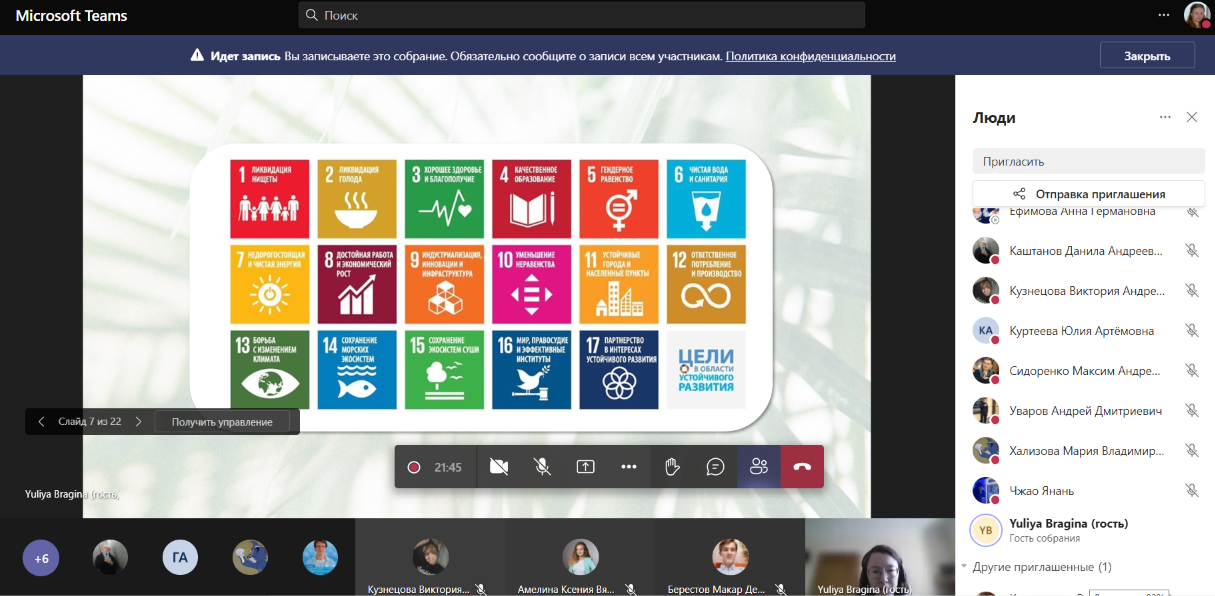Click in the Поиск search box

pos(582,15)
